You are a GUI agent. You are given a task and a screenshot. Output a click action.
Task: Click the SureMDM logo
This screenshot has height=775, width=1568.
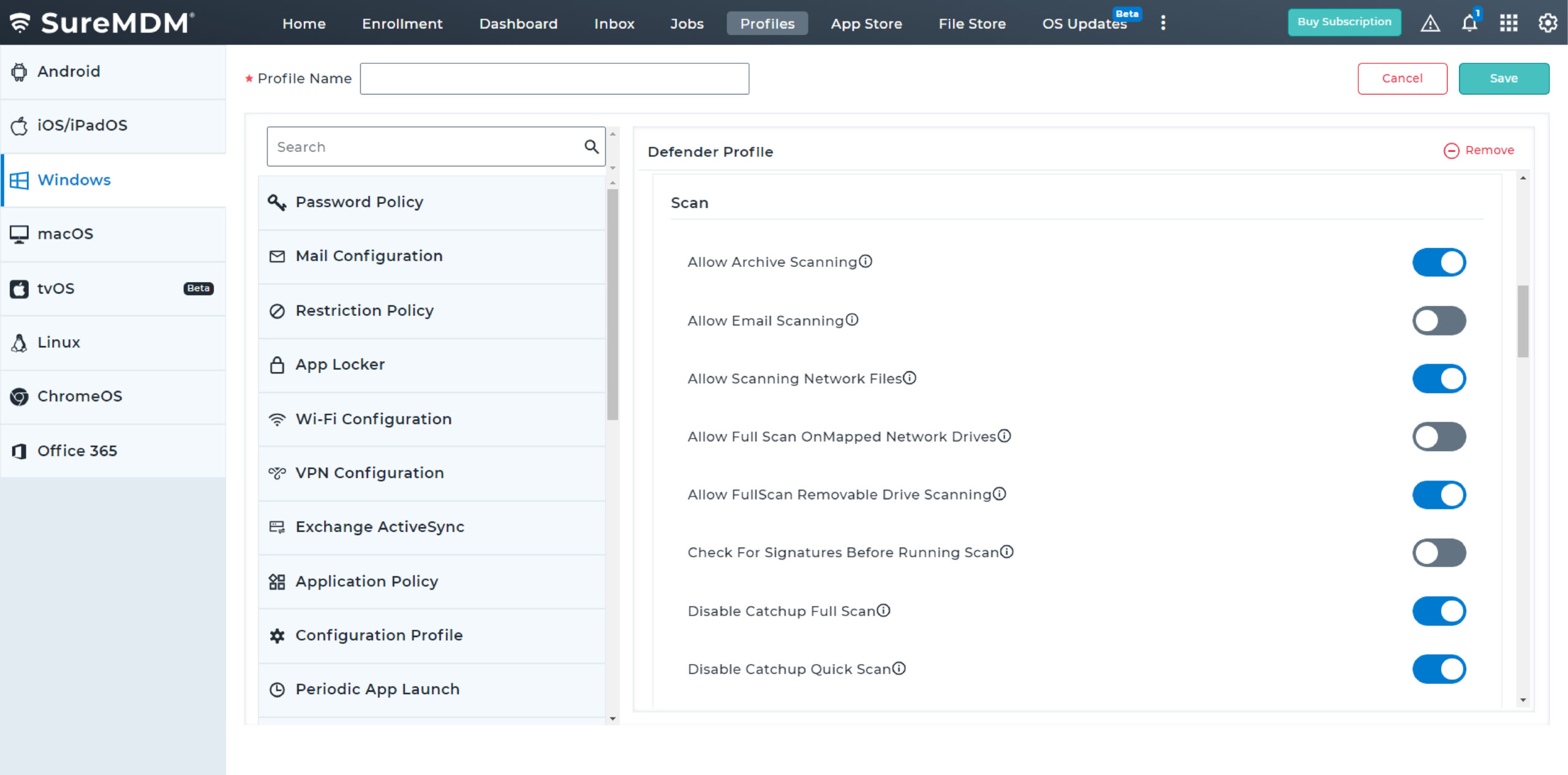point(102,23)
